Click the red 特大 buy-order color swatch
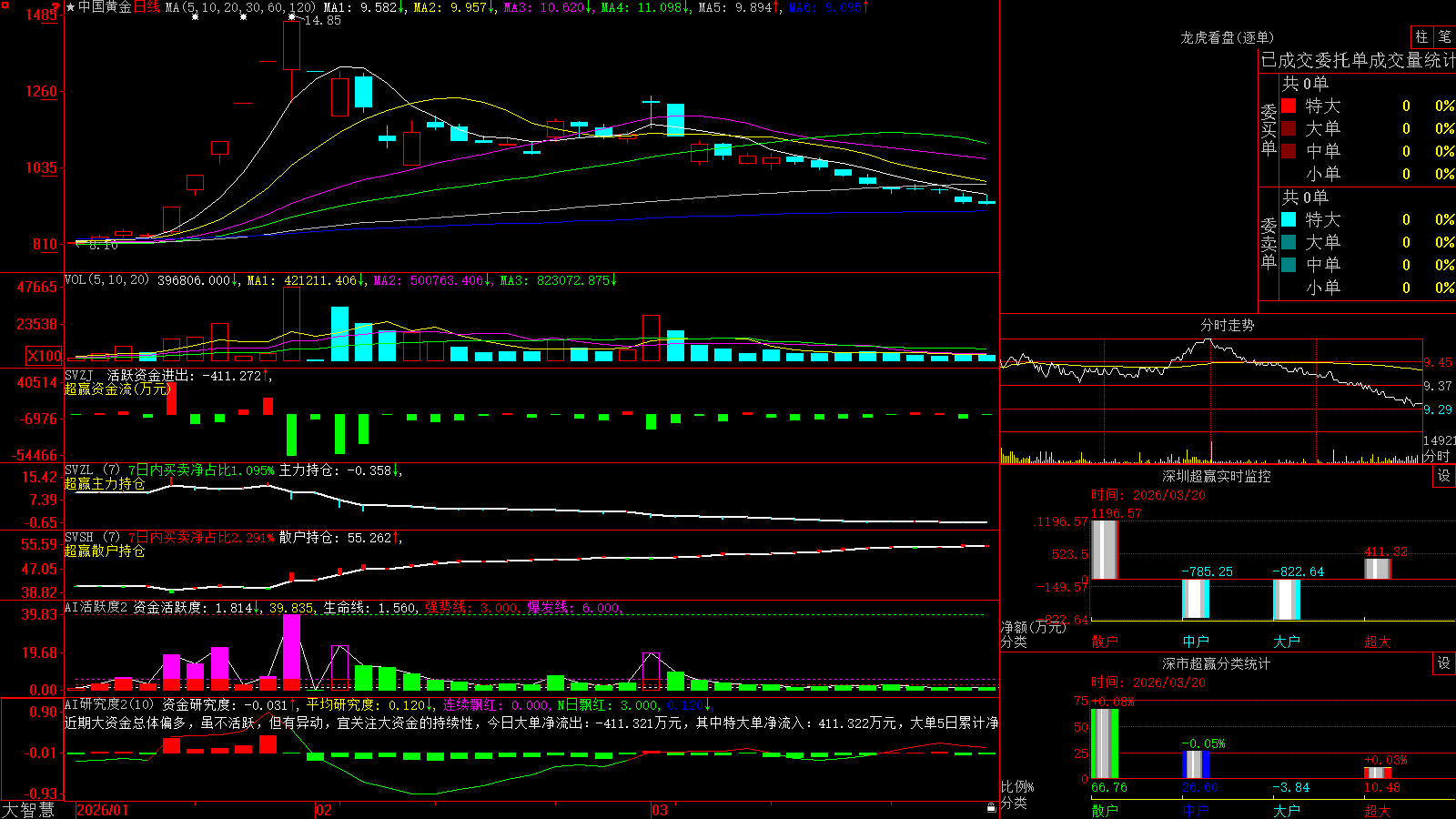1456x819 pixels. coord(1289,106)
